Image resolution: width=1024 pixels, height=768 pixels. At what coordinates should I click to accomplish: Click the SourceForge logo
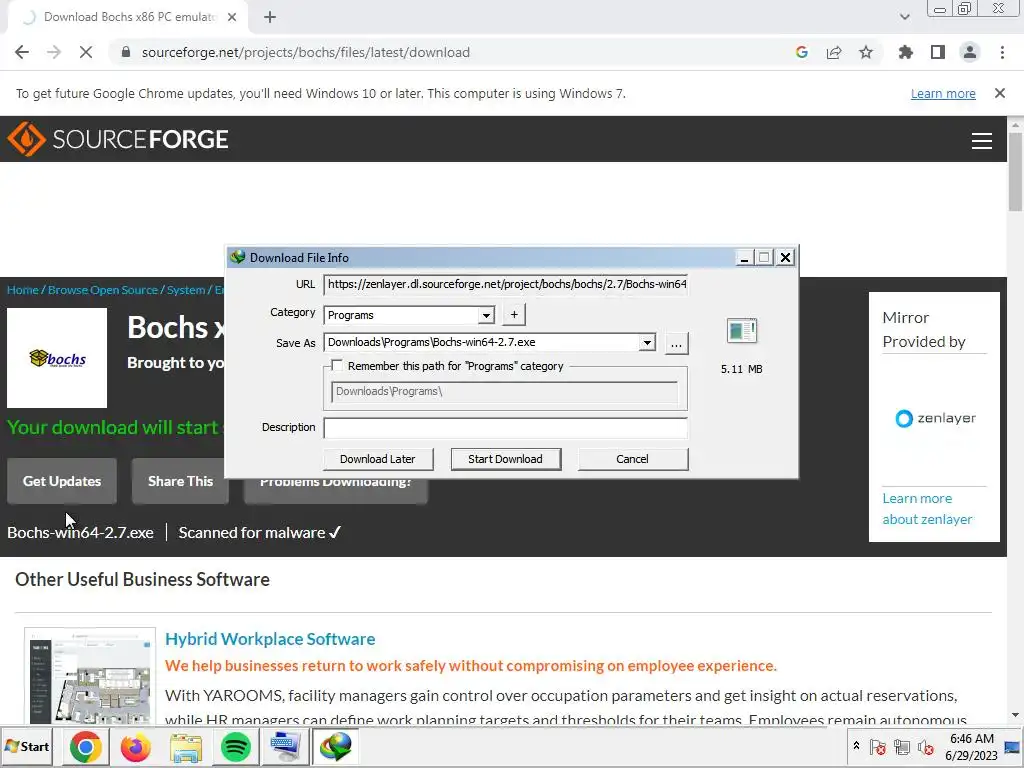[118, 138]
